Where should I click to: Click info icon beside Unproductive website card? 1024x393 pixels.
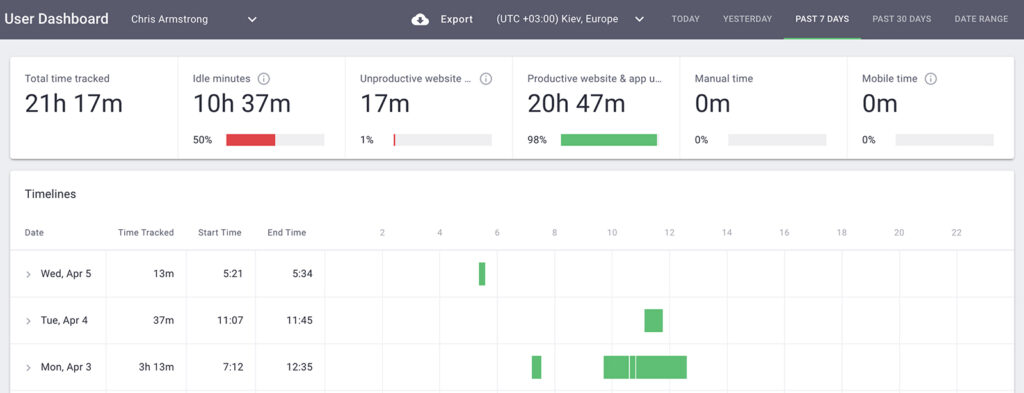pyautogui.click(x=486, y=78)
